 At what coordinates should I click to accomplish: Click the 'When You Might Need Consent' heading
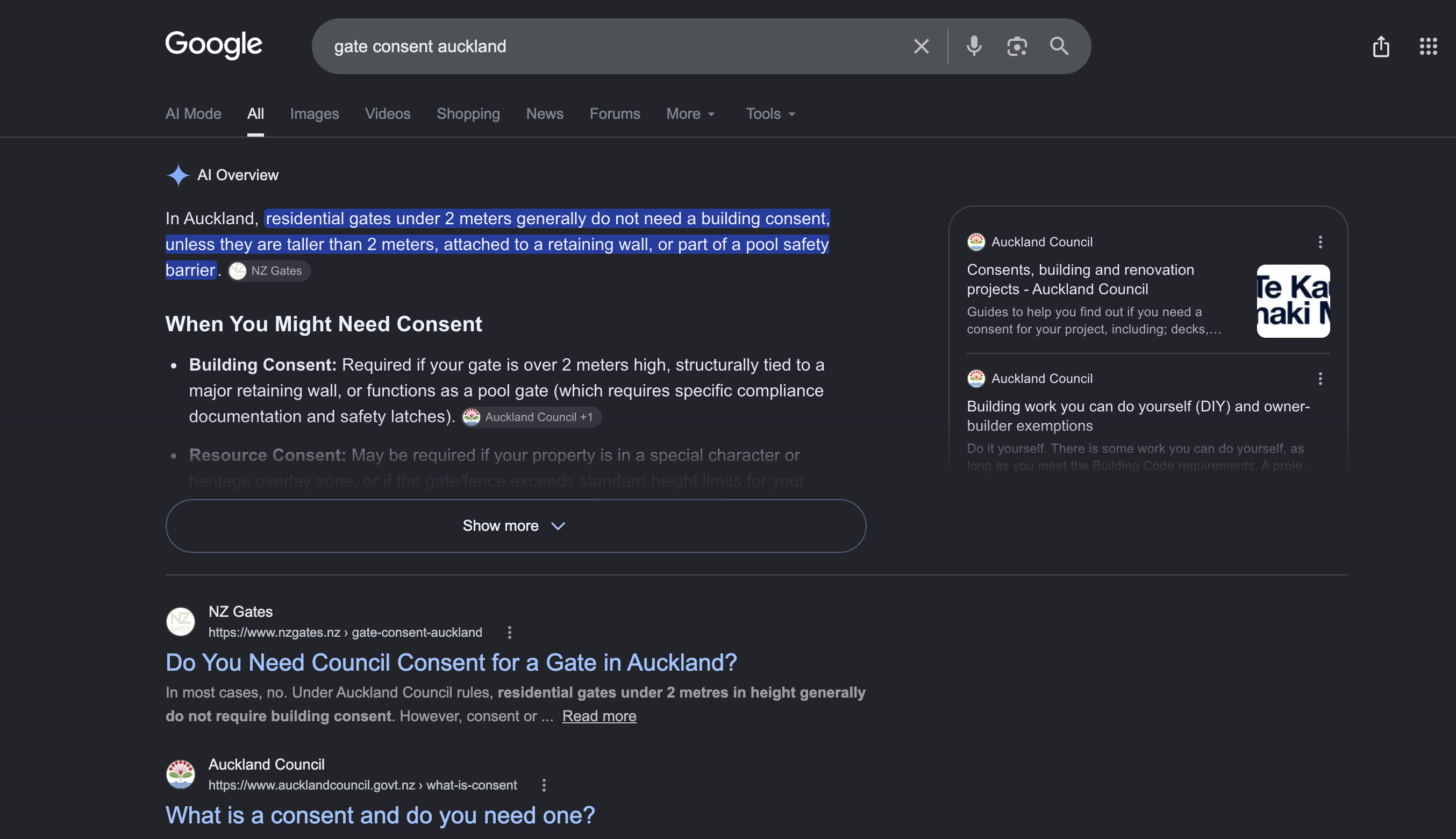point(324,324)
